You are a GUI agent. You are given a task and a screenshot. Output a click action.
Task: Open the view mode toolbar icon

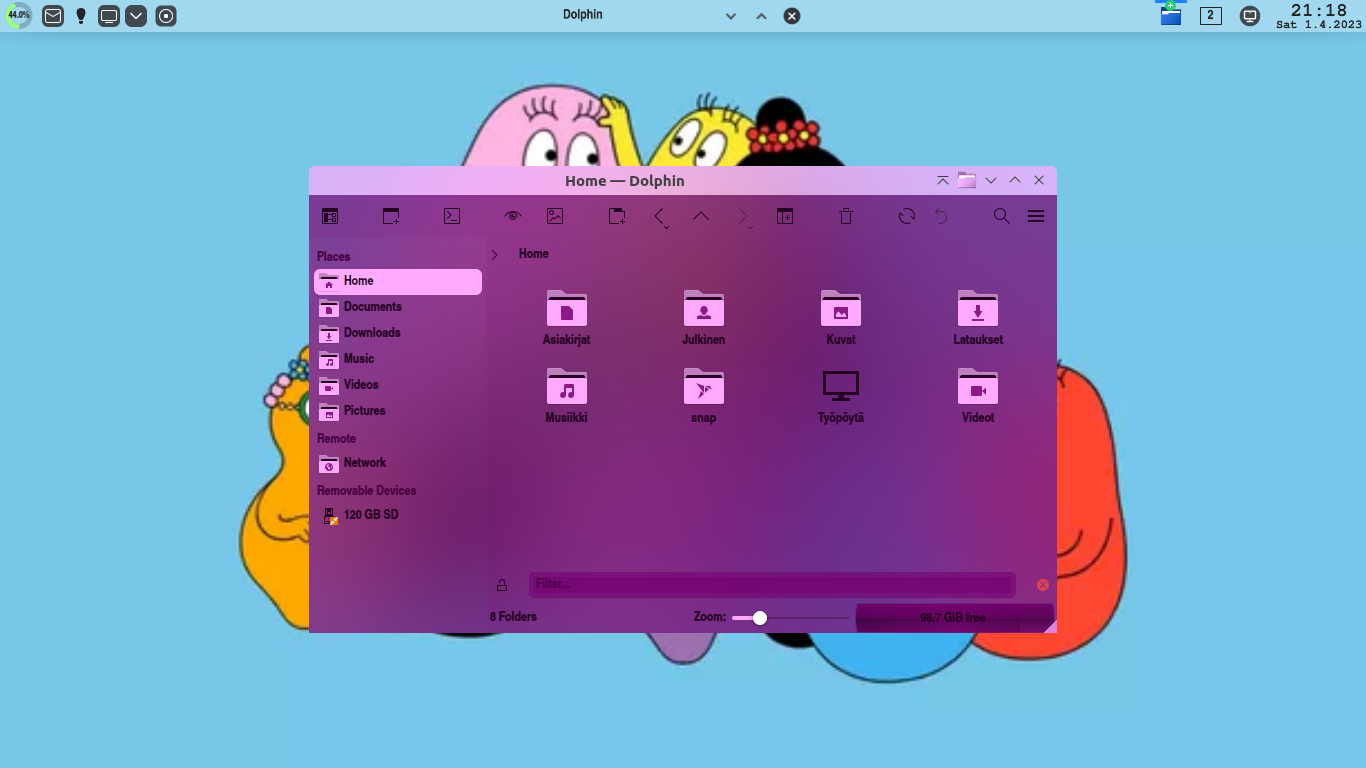tap(330, 216)
